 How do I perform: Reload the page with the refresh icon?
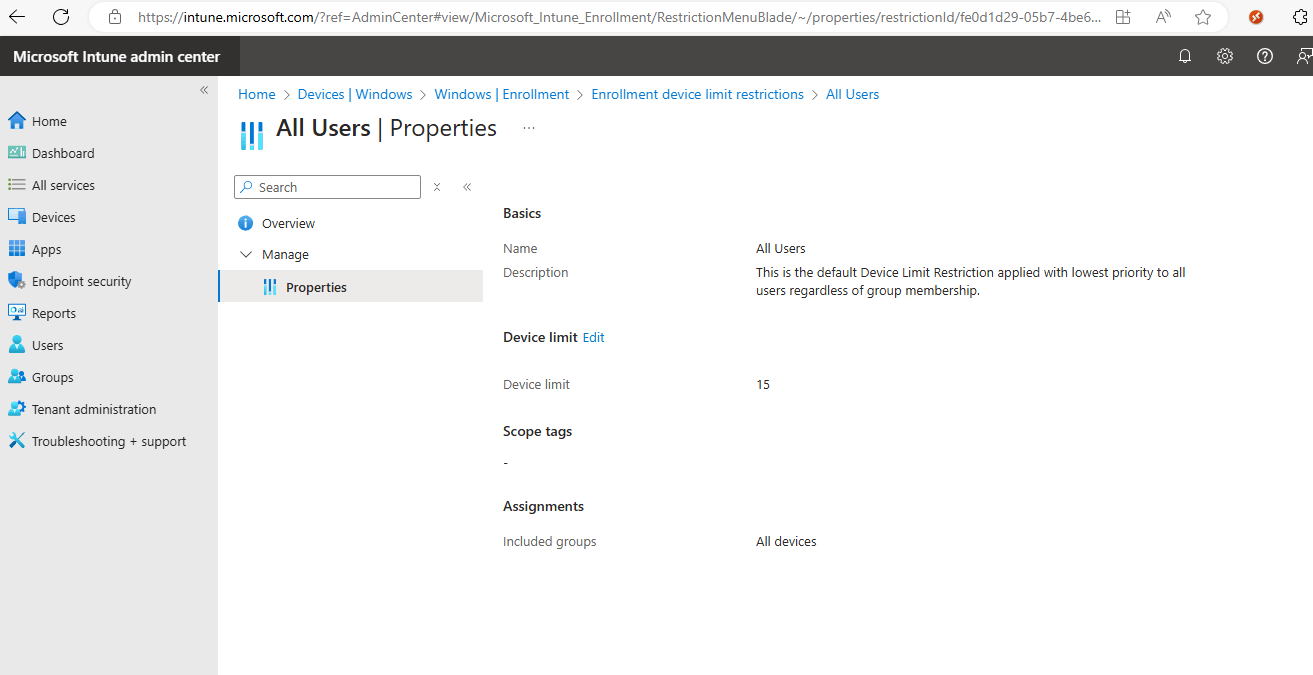[x=61, y=17]
